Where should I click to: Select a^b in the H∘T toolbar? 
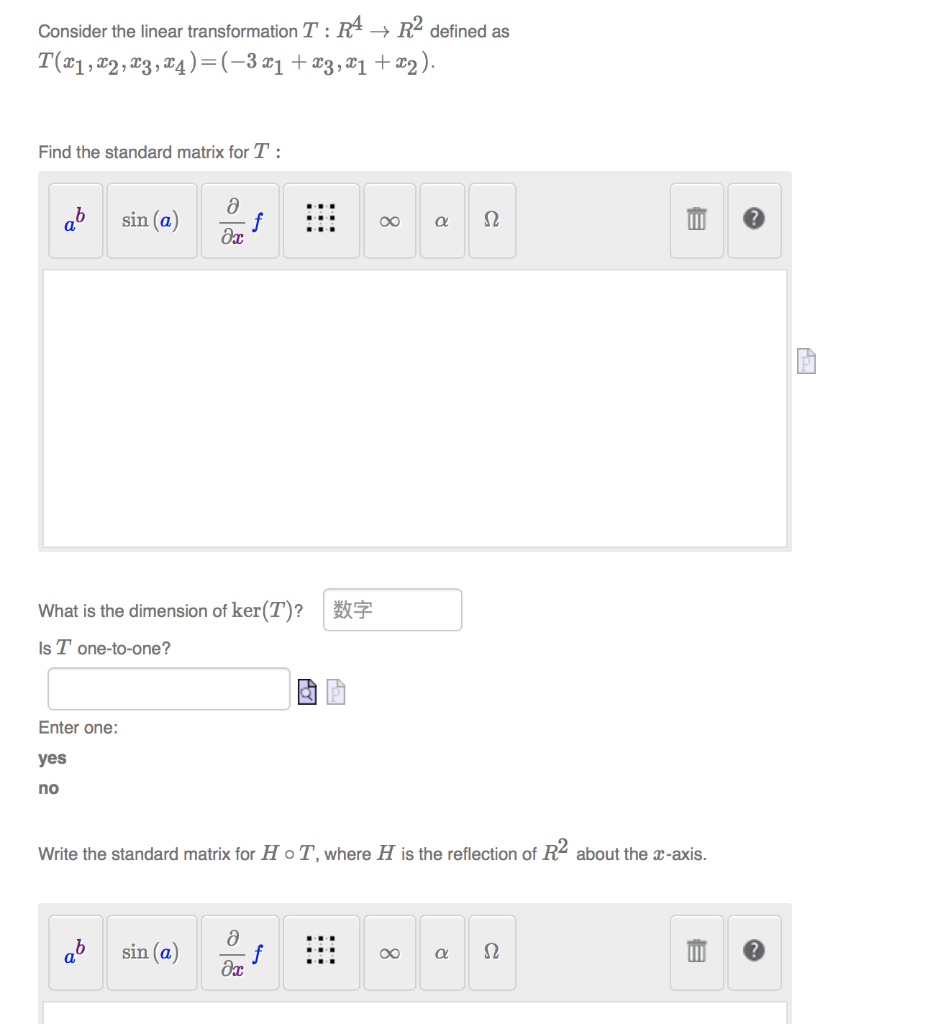(74, 952)
